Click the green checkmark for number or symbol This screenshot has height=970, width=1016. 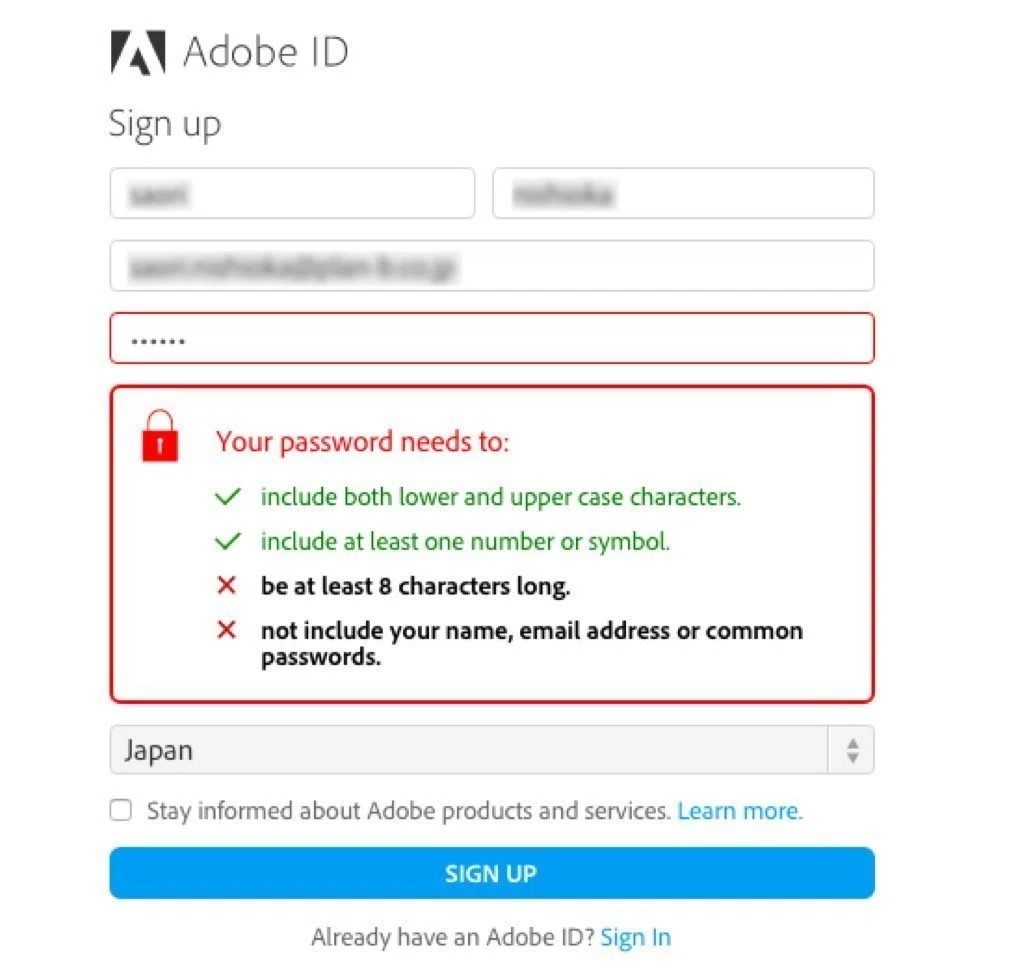[x=228, y=540]
